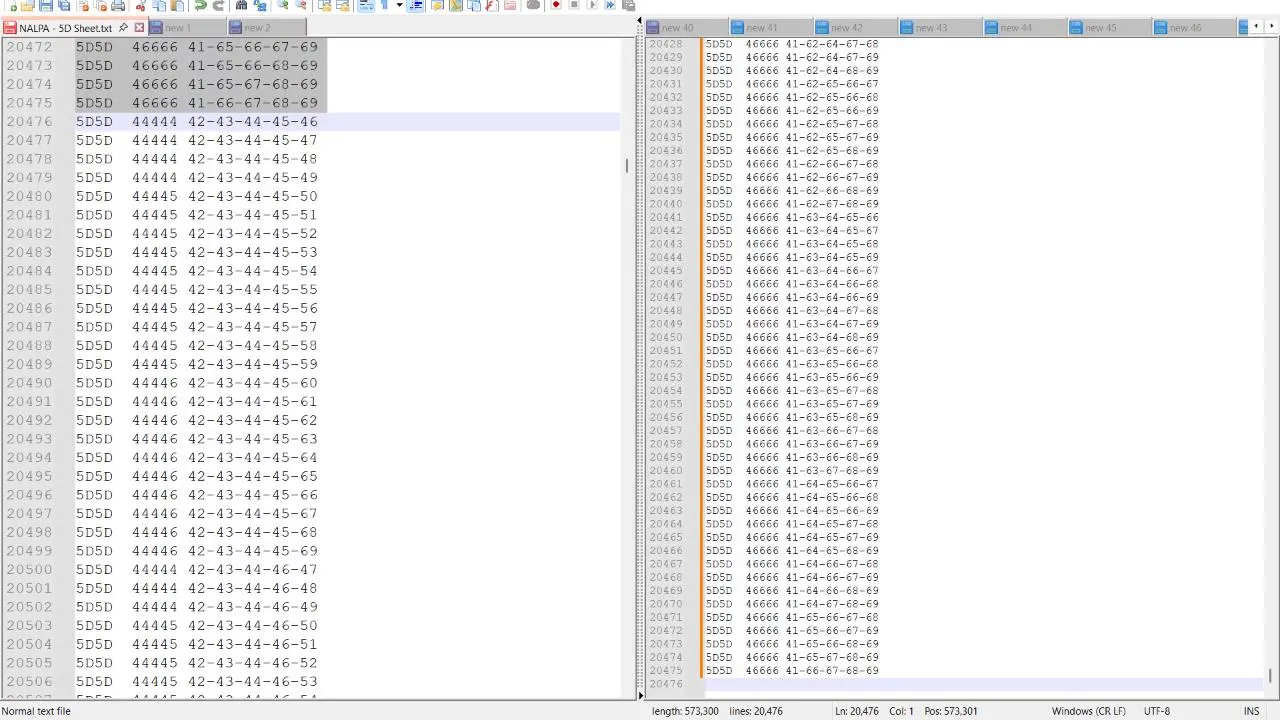
Task: Click the red Start Recording macro icon
Action: [x=556, y=5]
